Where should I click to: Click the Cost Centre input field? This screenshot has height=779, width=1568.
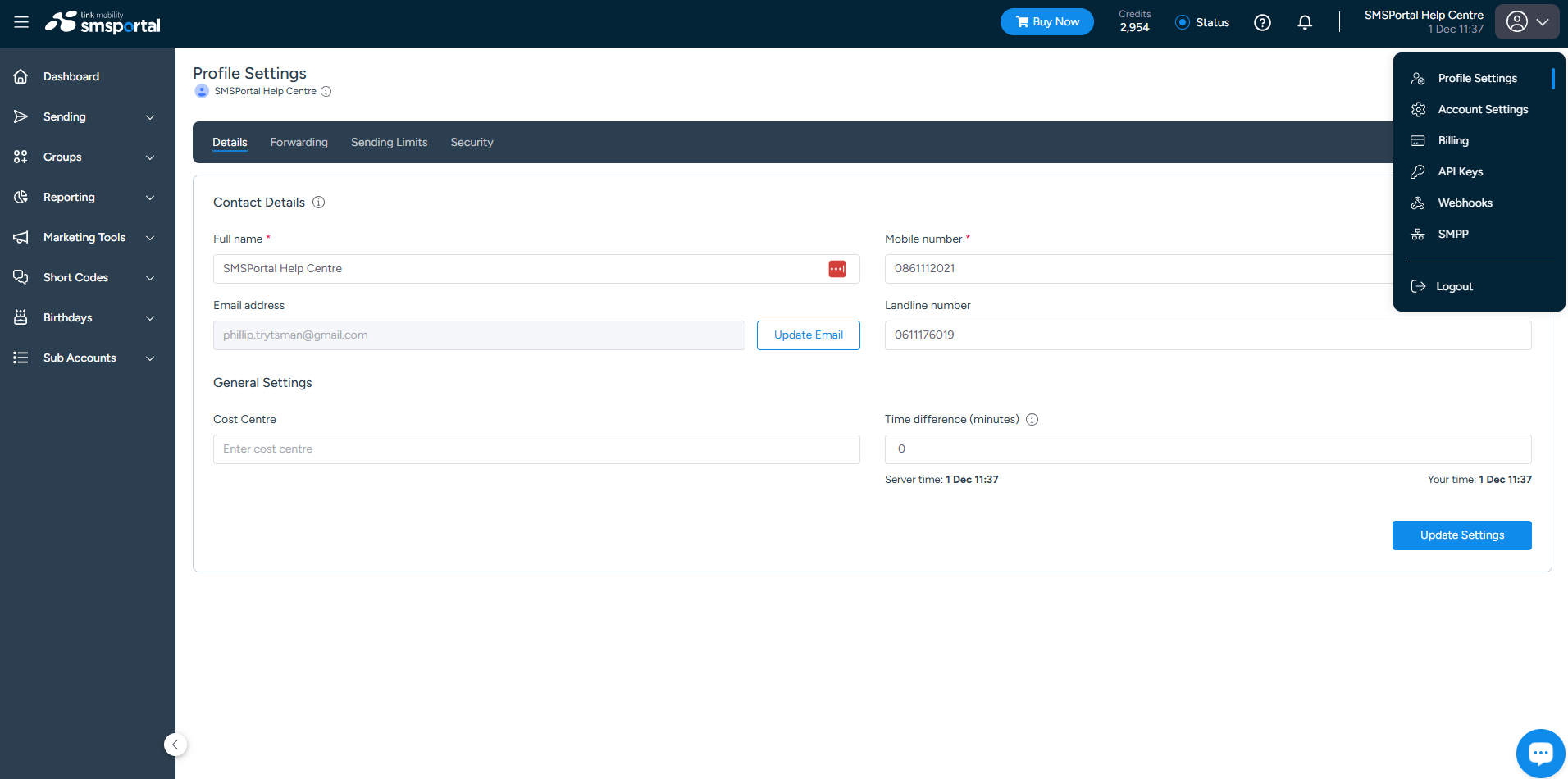(x=536, y=449)
